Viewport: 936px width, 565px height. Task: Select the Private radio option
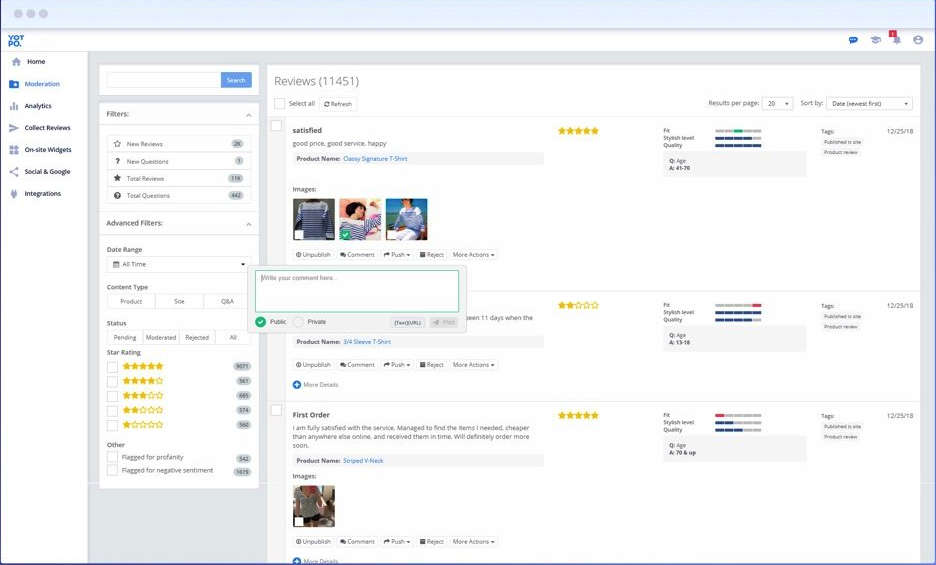point(298,322)
